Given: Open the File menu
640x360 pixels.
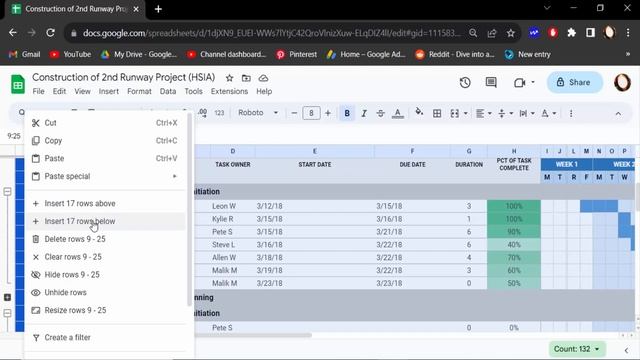Looking at the screenshot, I should pos(38,91).
